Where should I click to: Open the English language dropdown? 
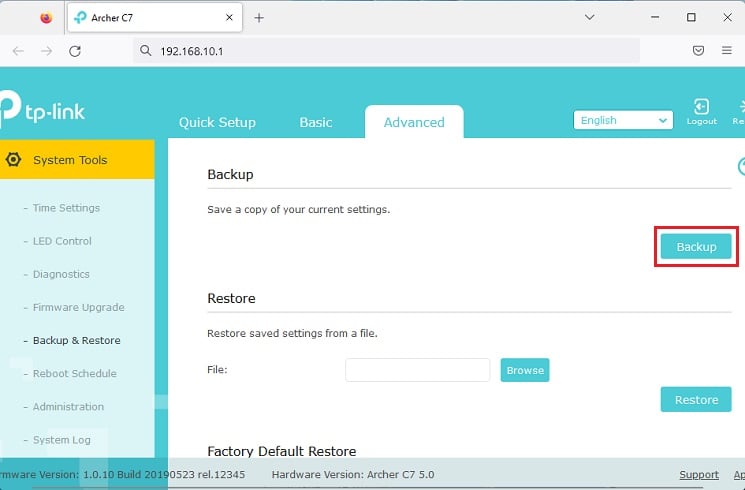(x=623, y=120)
